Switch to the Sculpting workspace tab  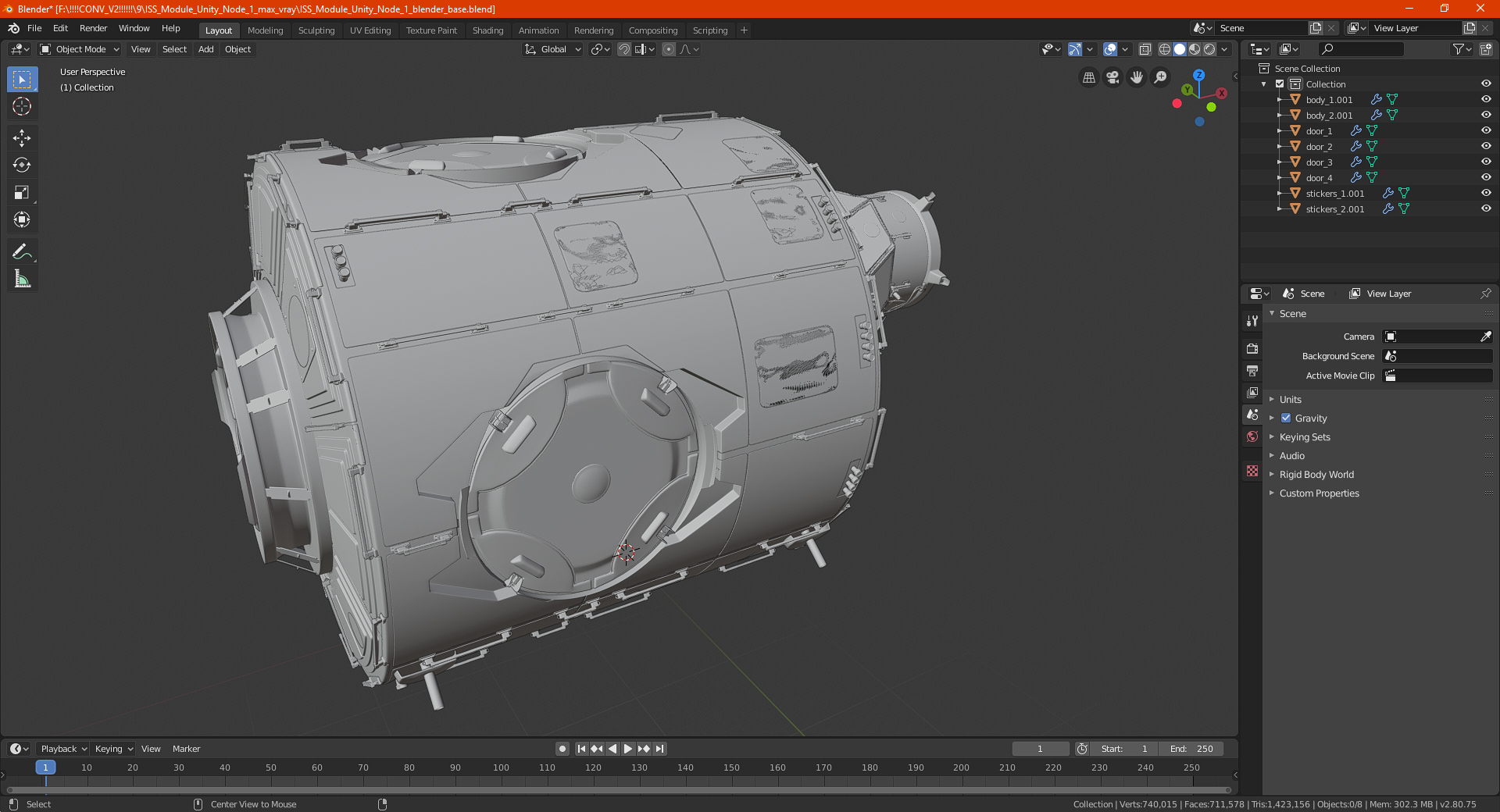click(316, 30)
